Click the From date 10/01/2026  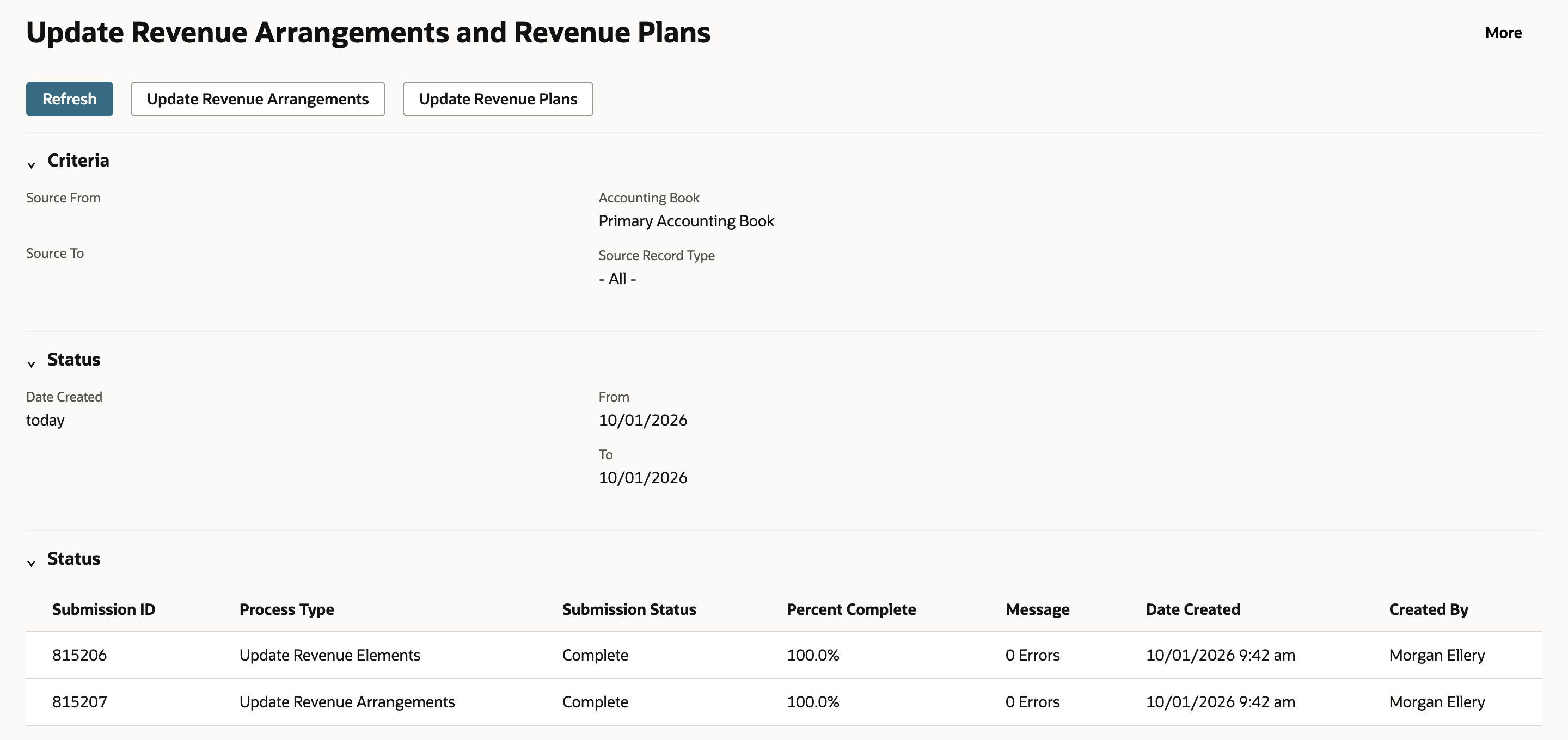(x=643, y=420)
